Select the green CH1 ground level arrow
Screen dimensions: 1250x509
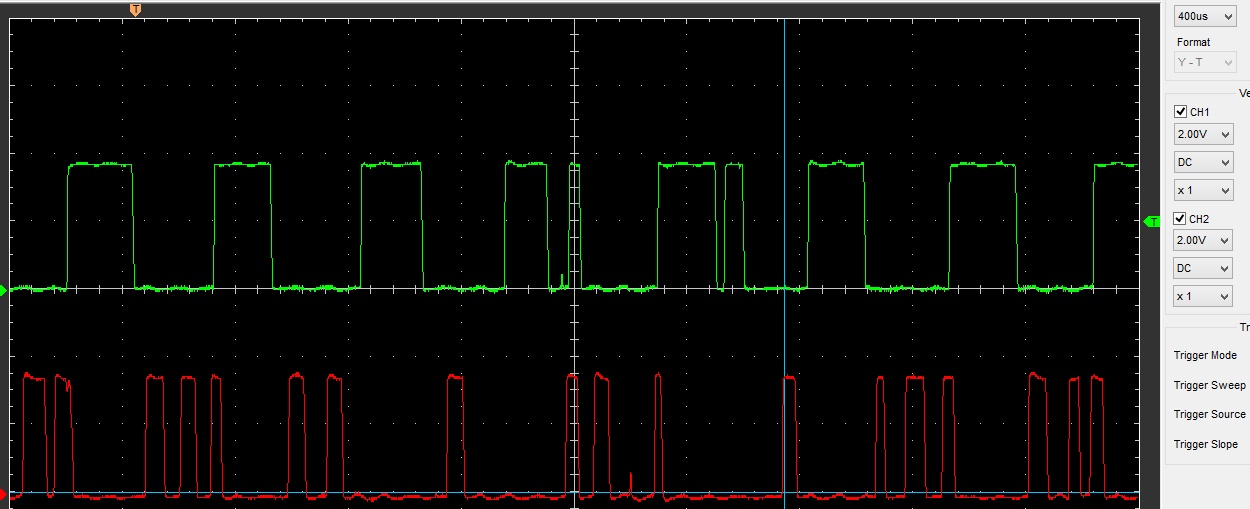click(x=3, y=290)
